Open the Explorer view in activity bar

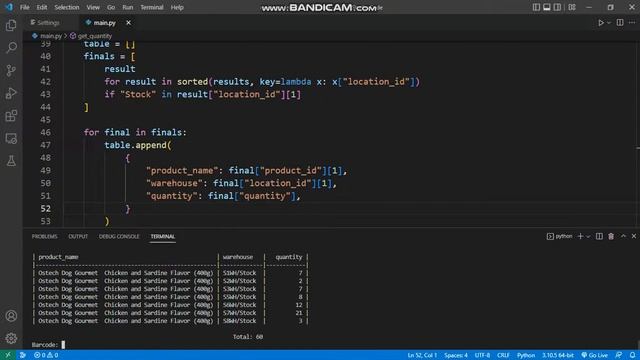tap(11, 25)
